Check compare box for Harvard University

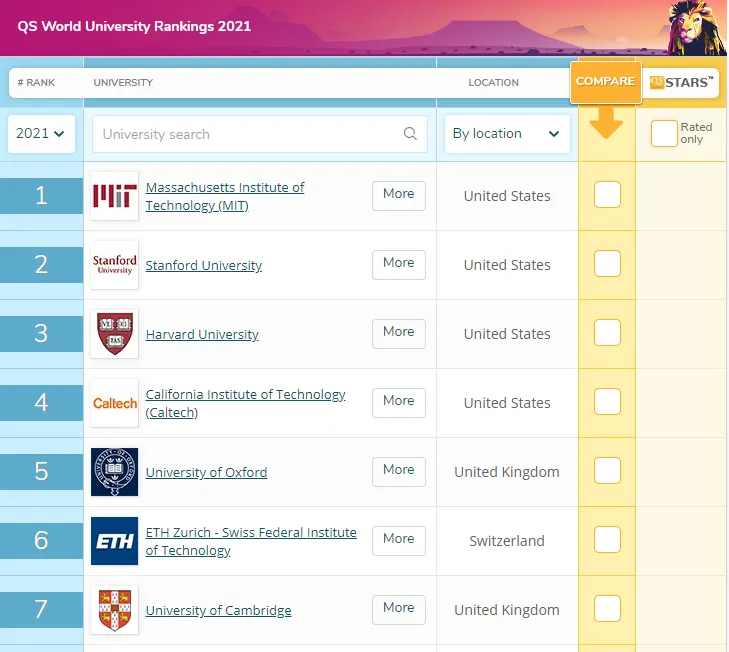coord(607,332)
